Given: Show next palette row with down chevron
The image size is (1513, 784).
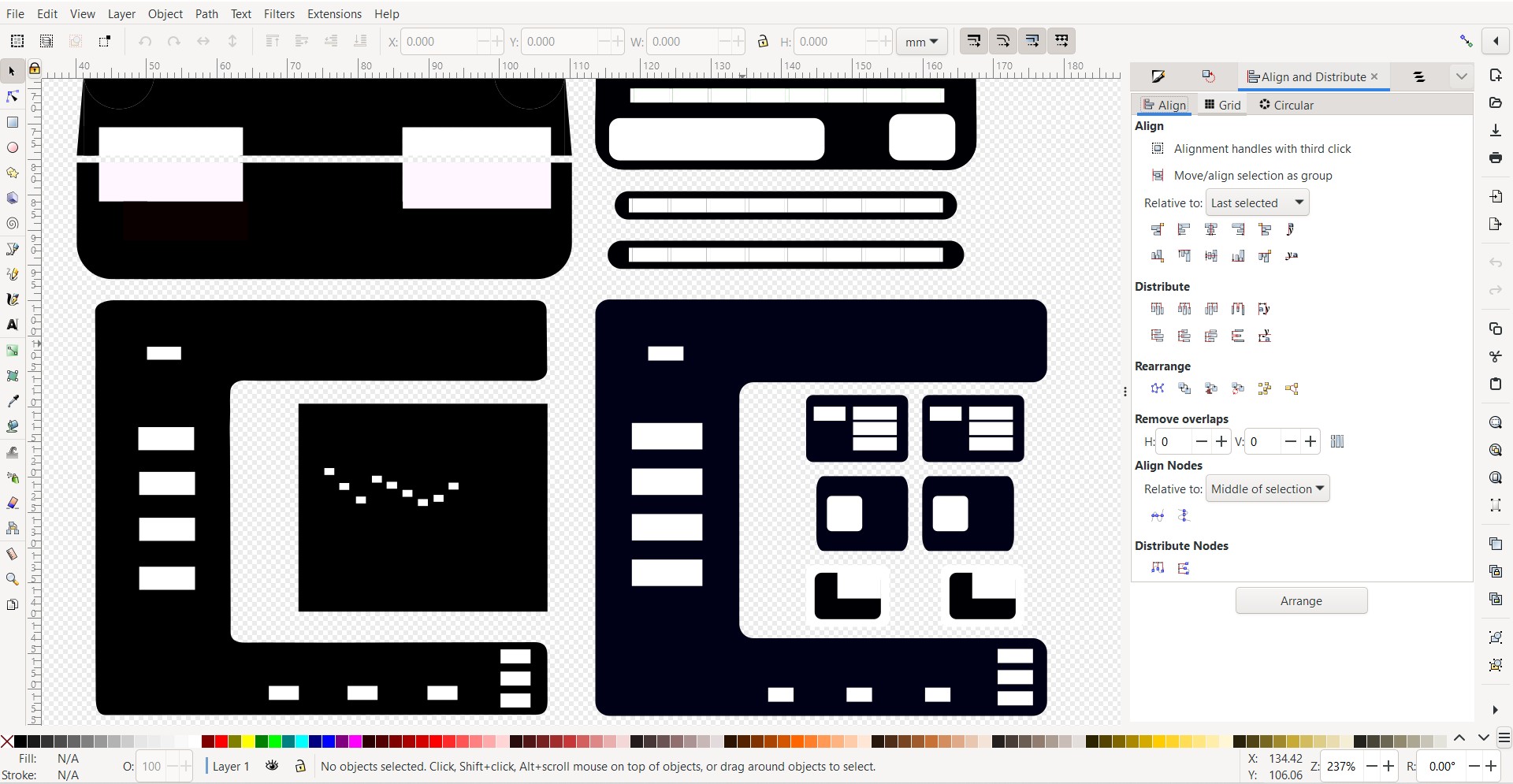Looking at the screenshot, I should [1483, 738].
